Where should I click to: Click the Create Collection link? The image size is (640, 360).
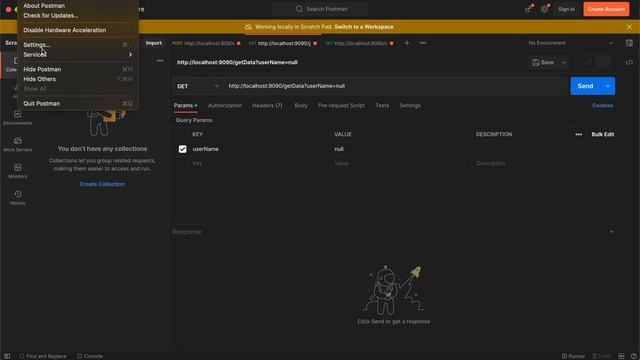click(x=102, y=184)
